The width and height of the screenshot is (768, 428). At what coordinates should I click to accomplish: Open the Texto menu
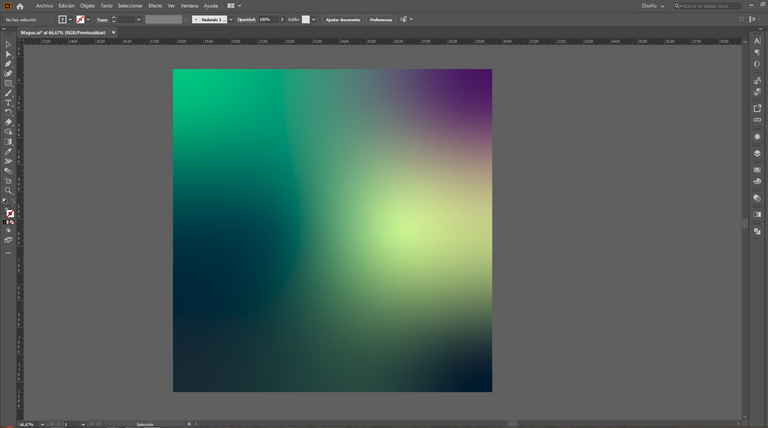(x=106, y=6)
